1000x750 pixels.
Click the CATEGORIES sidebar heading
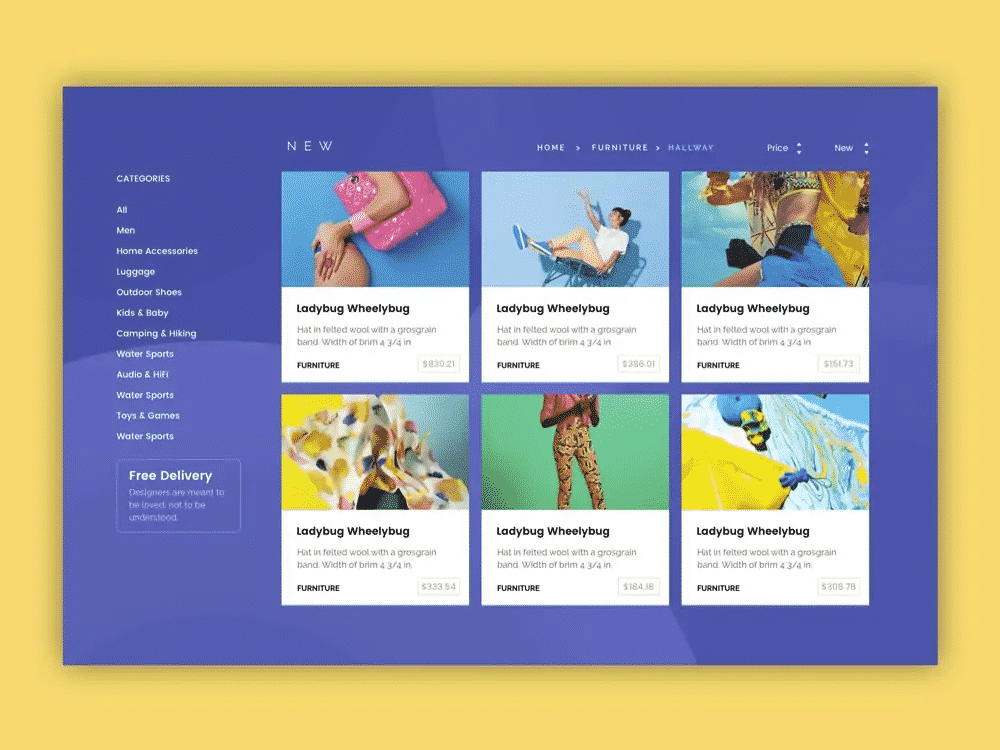click(143, 179)
